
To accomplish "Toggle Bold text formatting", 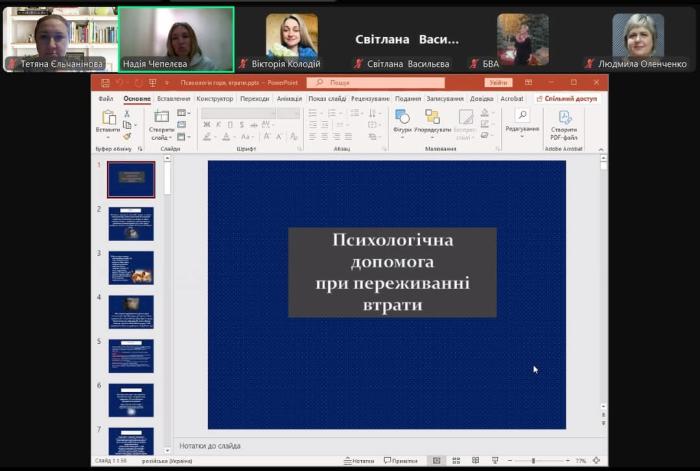I will coord(206,125).
